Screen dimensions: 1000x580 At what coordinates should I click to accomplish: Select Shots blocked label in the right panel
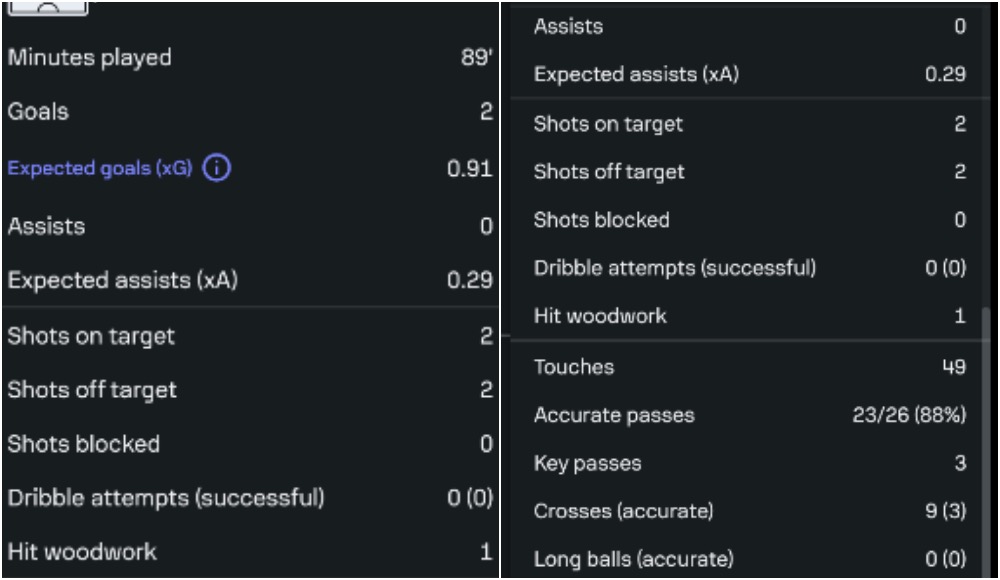pos(602,220)
